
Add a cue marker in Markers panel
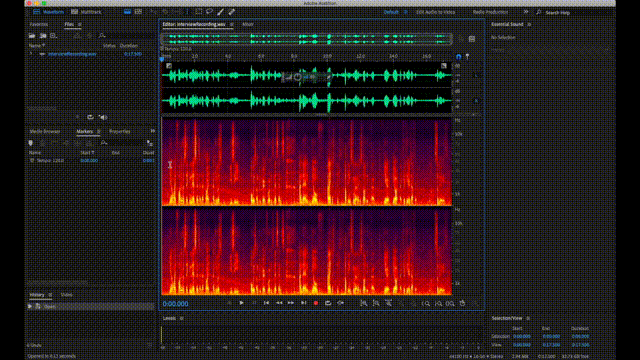click(31, 143)
